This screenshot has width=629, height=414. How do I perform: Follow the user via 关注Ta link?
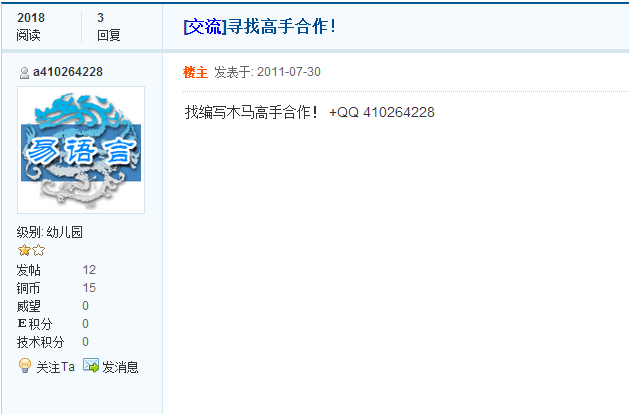pyautogui.click(x=55, y=367)
